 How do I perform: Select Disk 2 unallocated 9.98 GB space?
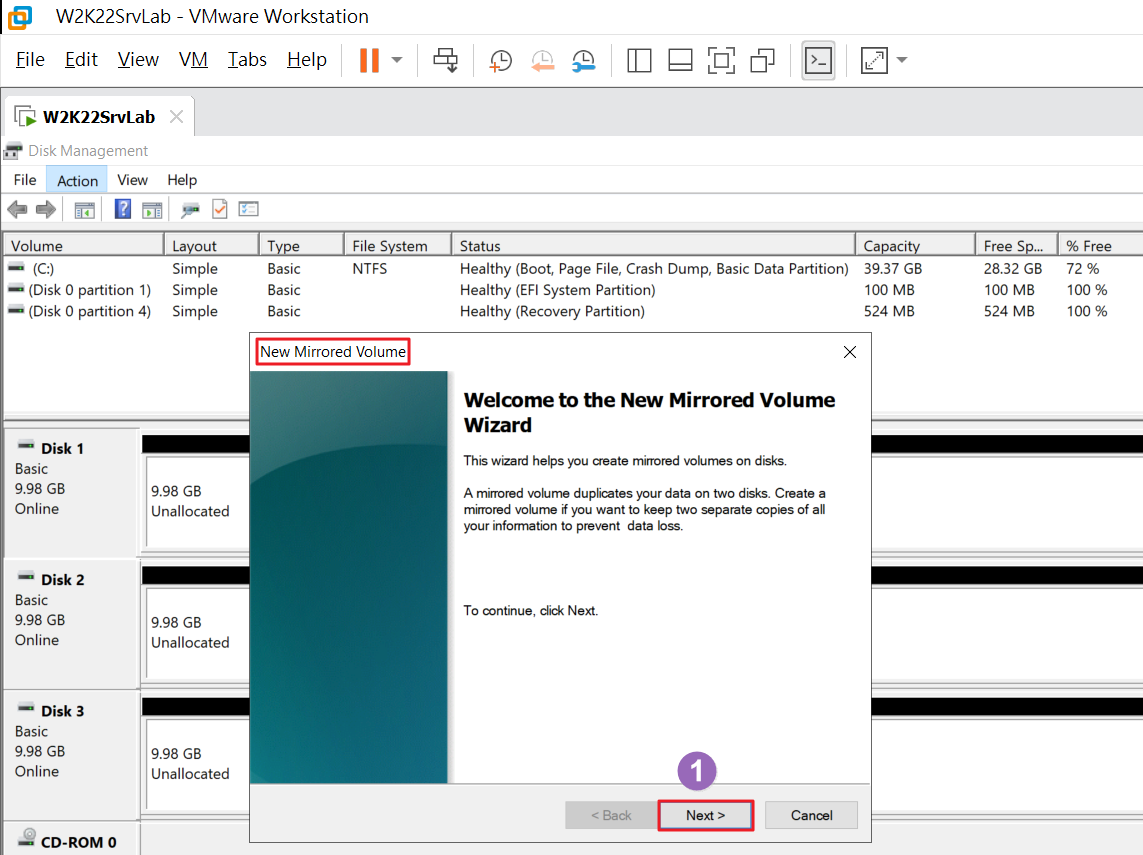(x=197, y=633)
